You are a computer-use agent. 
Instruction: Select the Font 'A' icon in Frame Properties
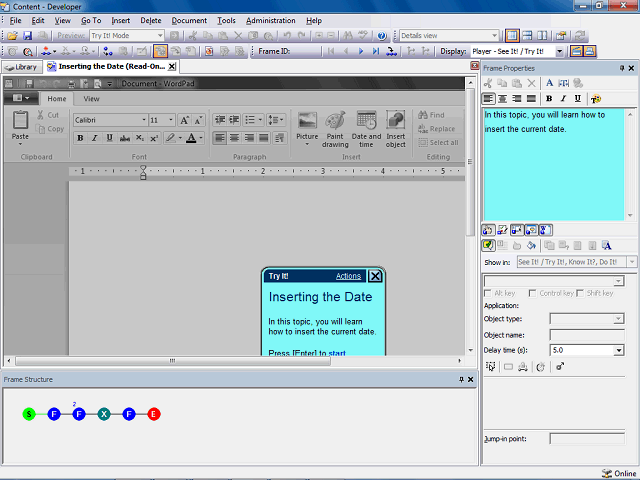click(x=549, y=83)
